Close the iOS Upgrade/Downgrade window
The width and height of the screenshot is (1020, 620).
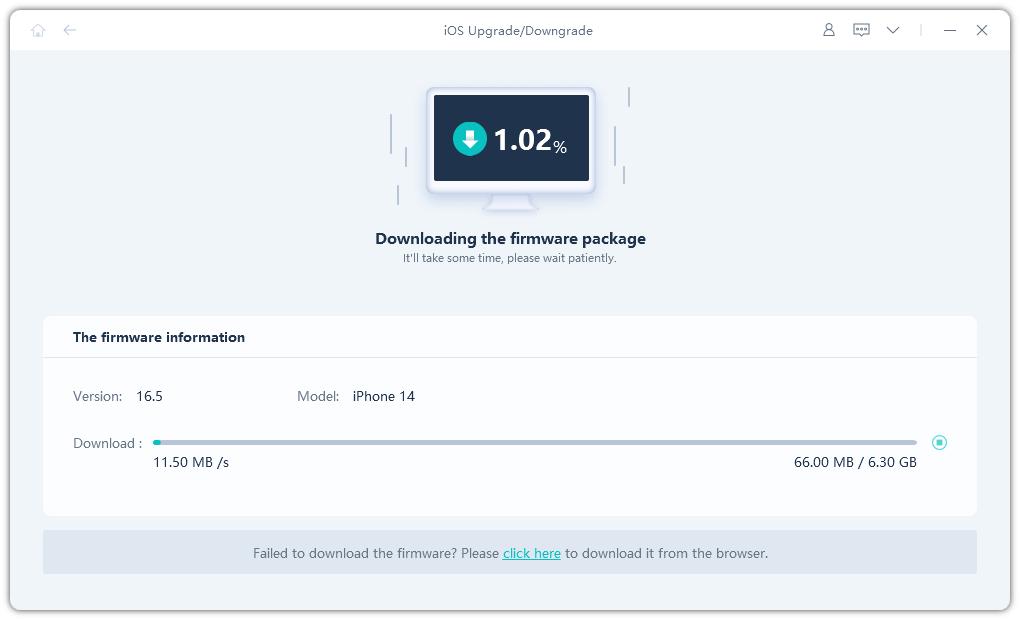point(982,30)
